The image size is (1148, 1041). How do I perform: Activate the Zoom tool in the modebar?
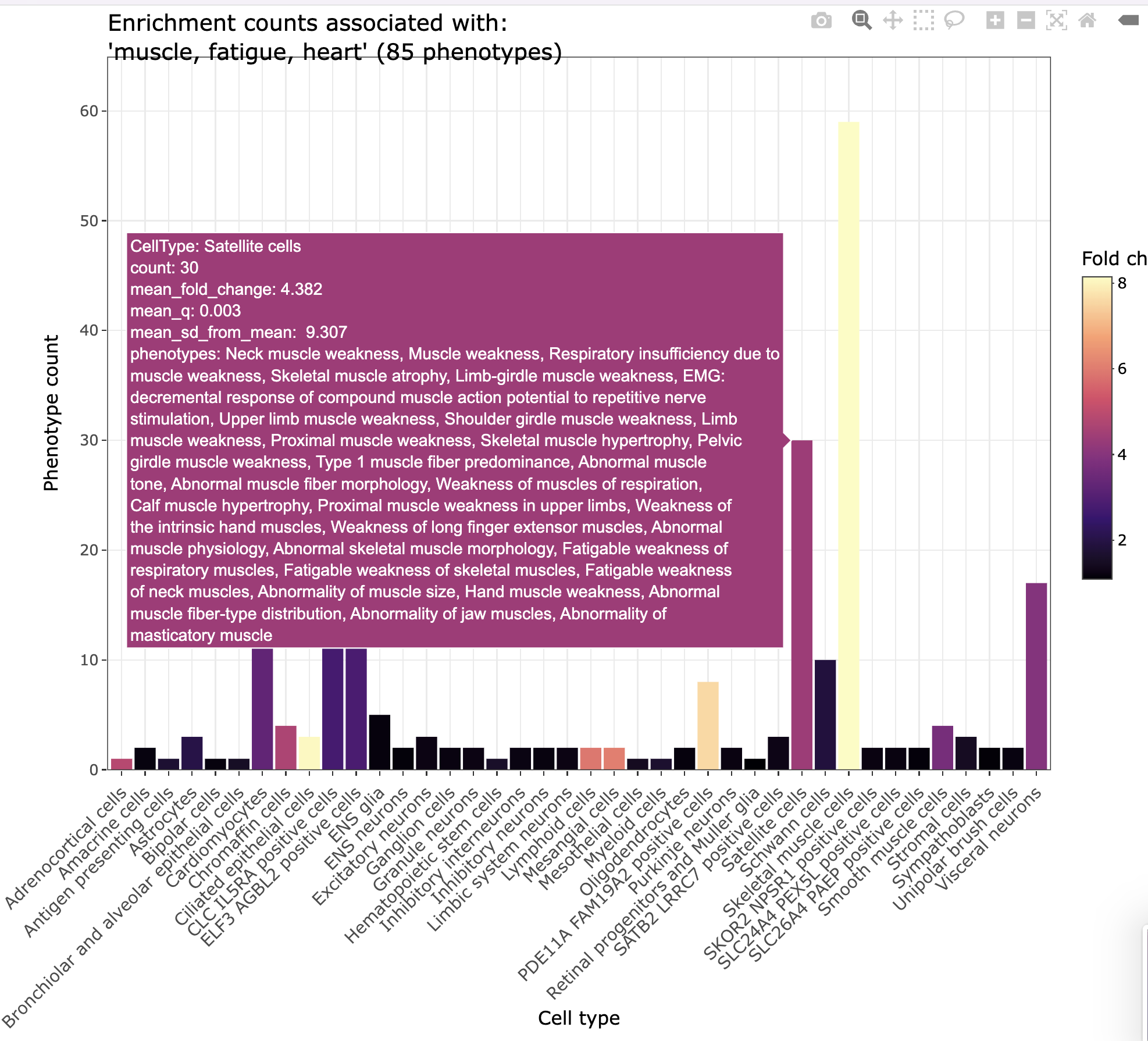click(x=861, y=20)
